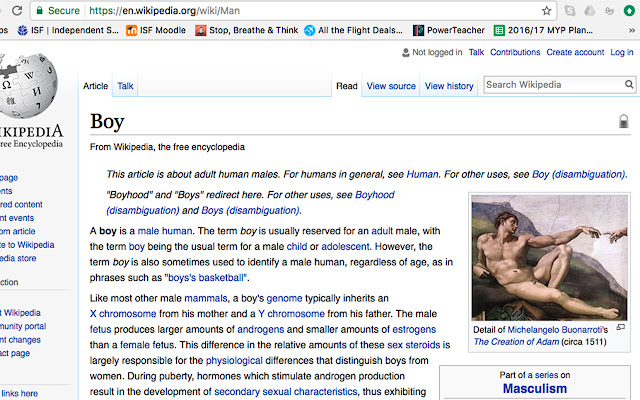640x400 pixels.
Task: Follow the Y chromosome link
Action: 291,314
